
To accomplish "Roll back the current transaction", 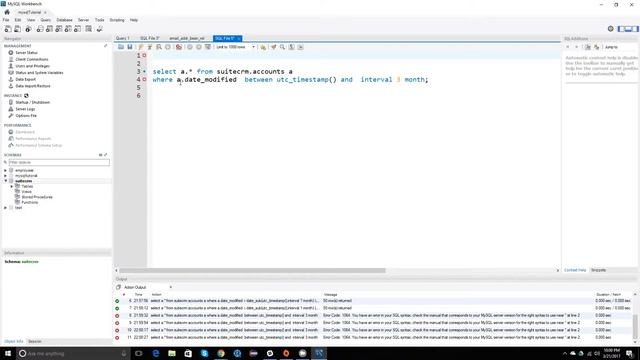I will tap(199, 47).
